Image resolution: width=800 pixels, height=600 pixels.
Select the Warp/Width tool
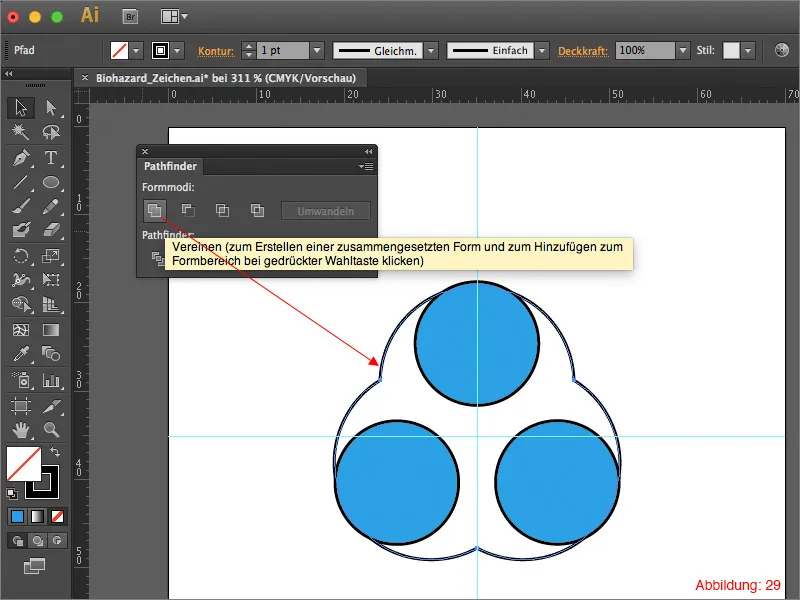pos(21,280)
